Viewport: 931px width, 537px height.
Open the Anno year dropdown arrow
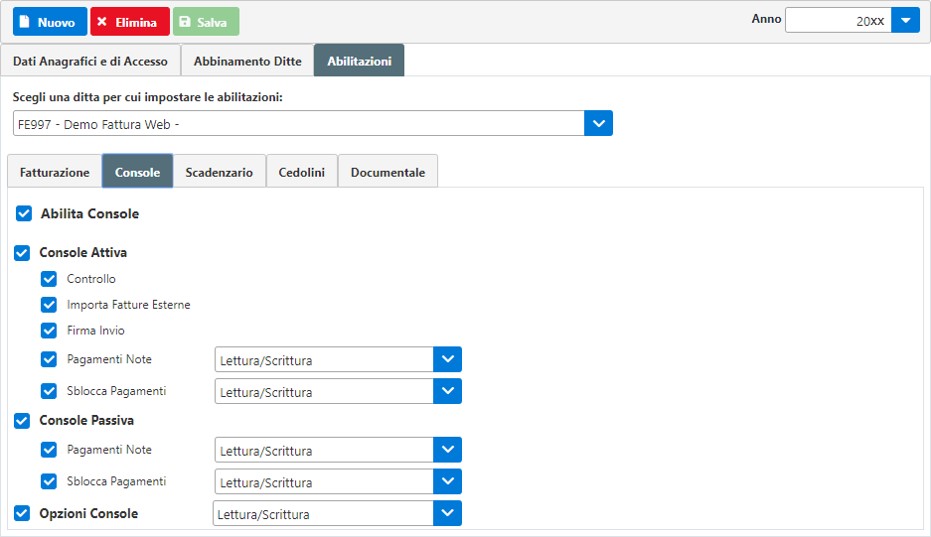pos(905,20)
